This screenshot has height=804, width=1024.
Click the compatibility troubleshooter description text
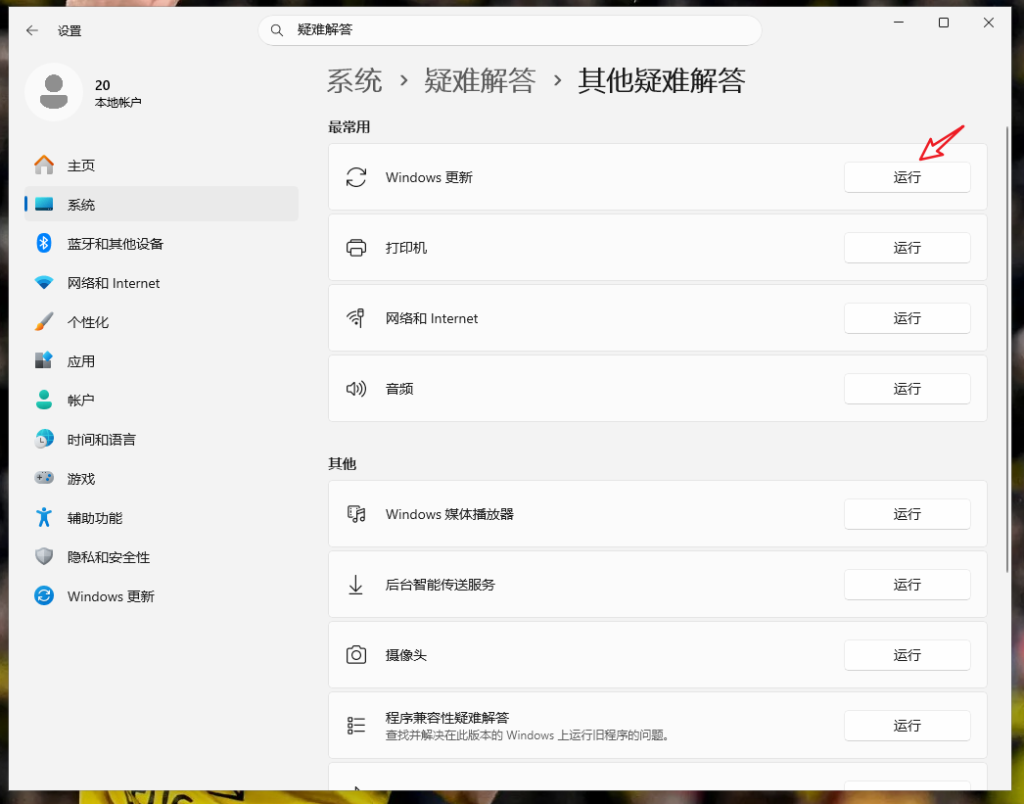[528, 735]
